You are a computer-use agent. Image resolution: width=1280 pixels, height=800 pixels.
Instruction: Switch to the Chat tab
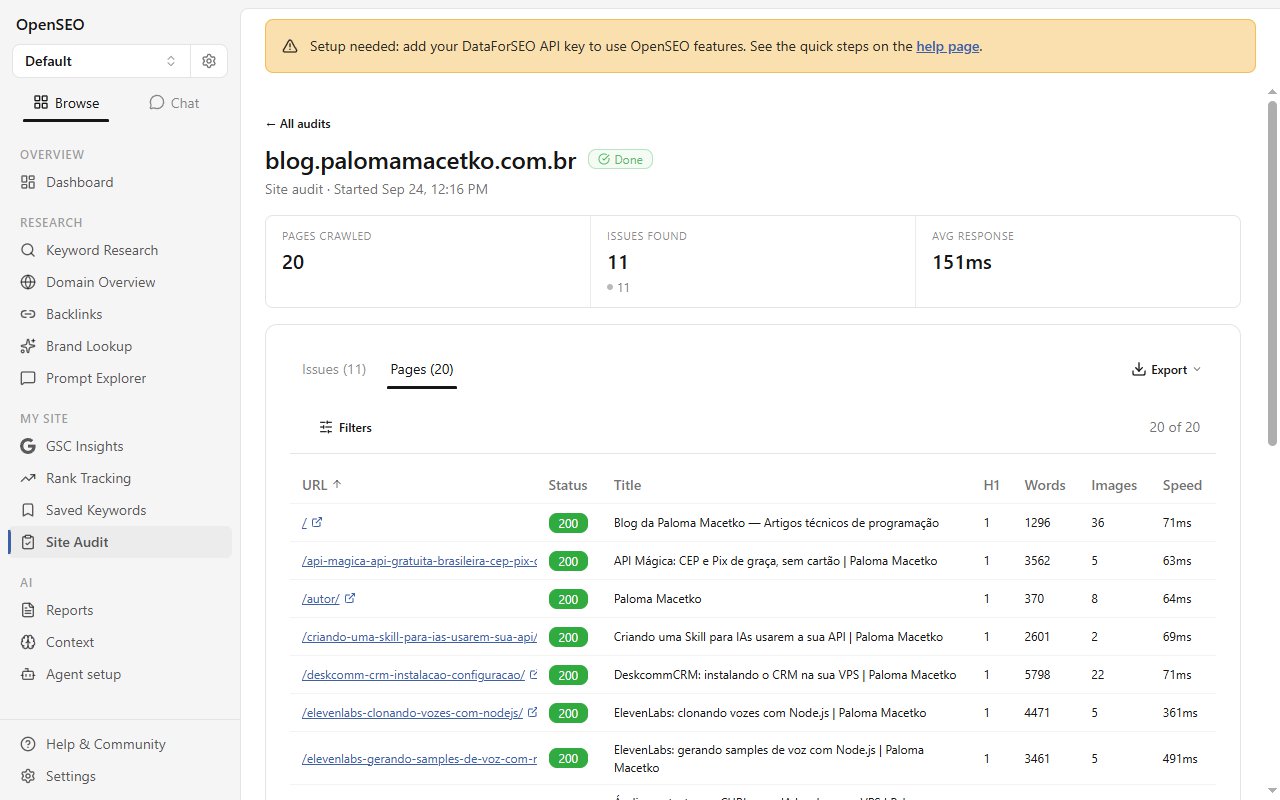(174, 103)
